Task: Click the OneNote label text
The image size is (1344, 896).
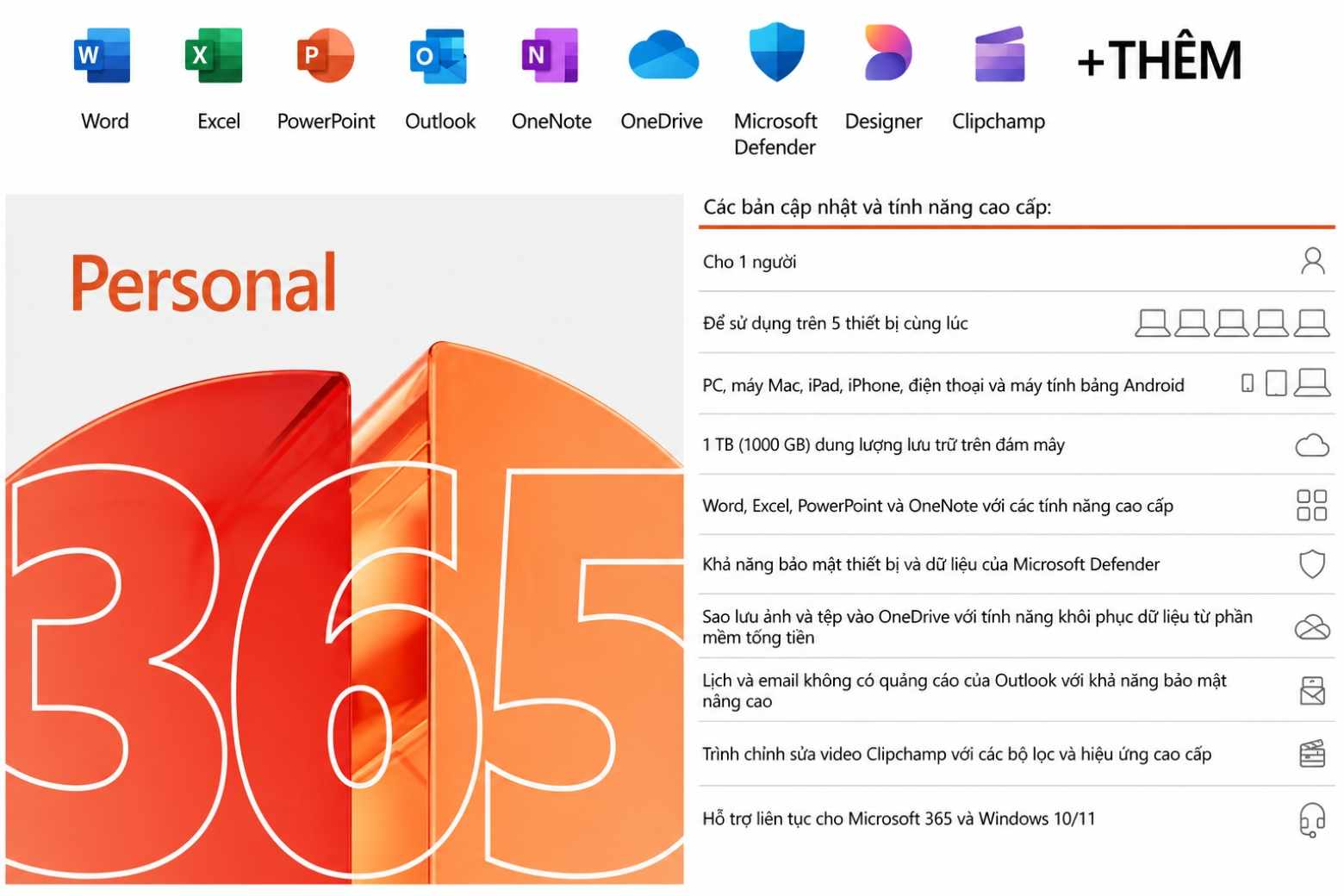Action: [x=551, y=121]
